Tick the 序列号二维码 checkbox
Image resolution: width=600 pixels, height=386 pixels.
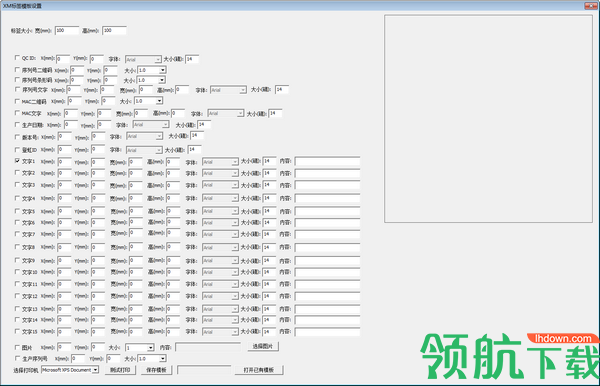(17, 70)
